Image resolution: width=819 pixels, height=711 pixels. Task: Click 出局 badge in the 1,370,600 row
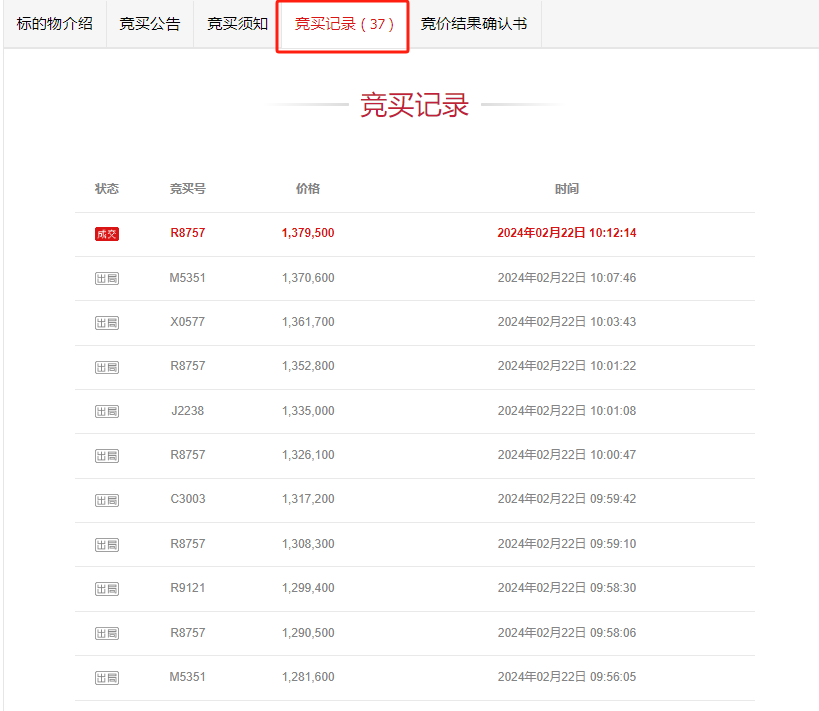pos(107,278)
